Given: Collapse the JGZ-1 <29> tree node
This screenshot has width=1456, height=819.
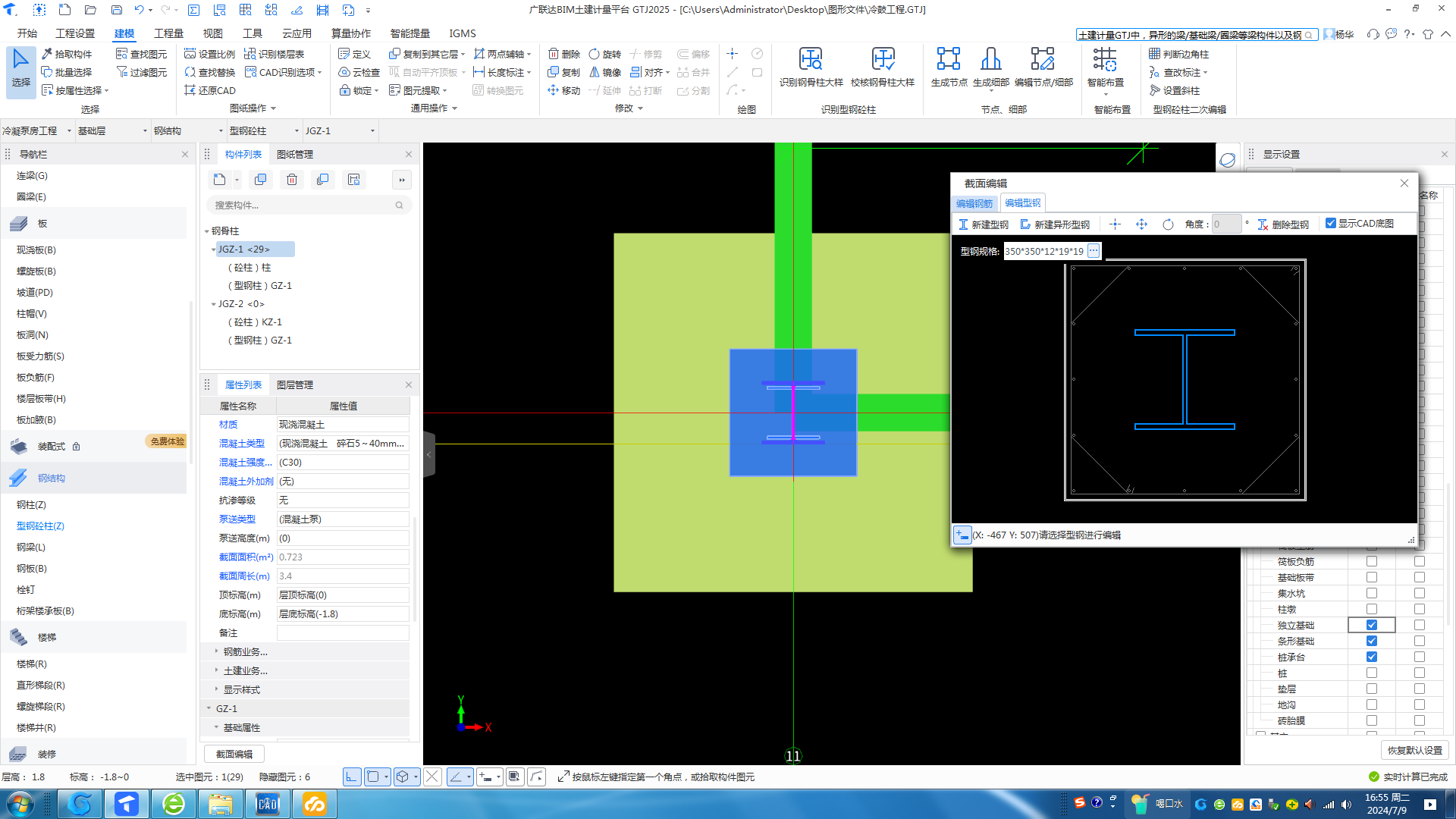Looking at the screenshot, I should click(213, 249).
